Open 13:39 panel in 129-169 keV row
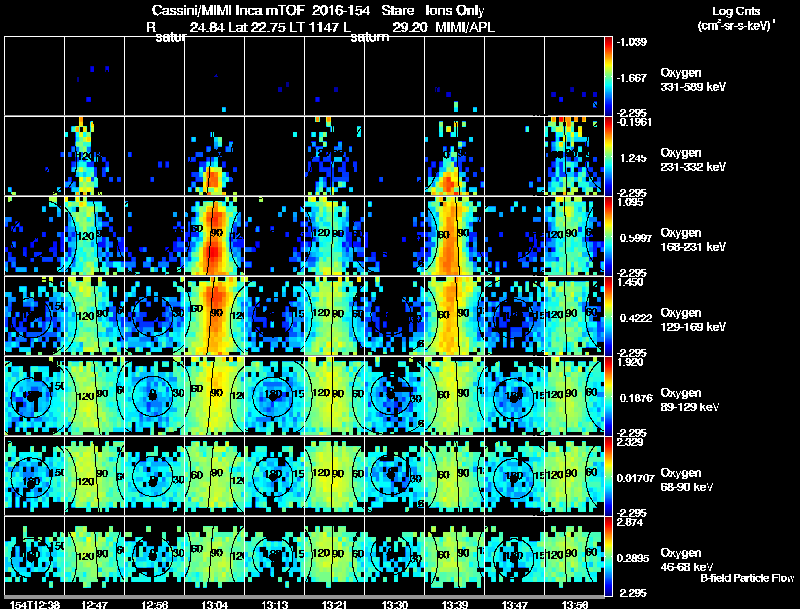The image size is (800, 609). tap(454, 316)
